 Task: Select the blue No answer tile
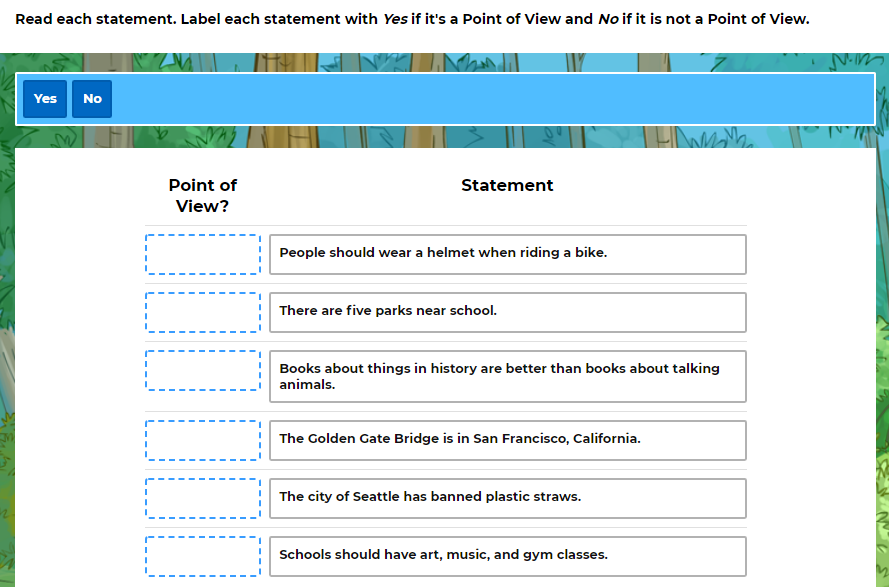(x=92, y=99)
